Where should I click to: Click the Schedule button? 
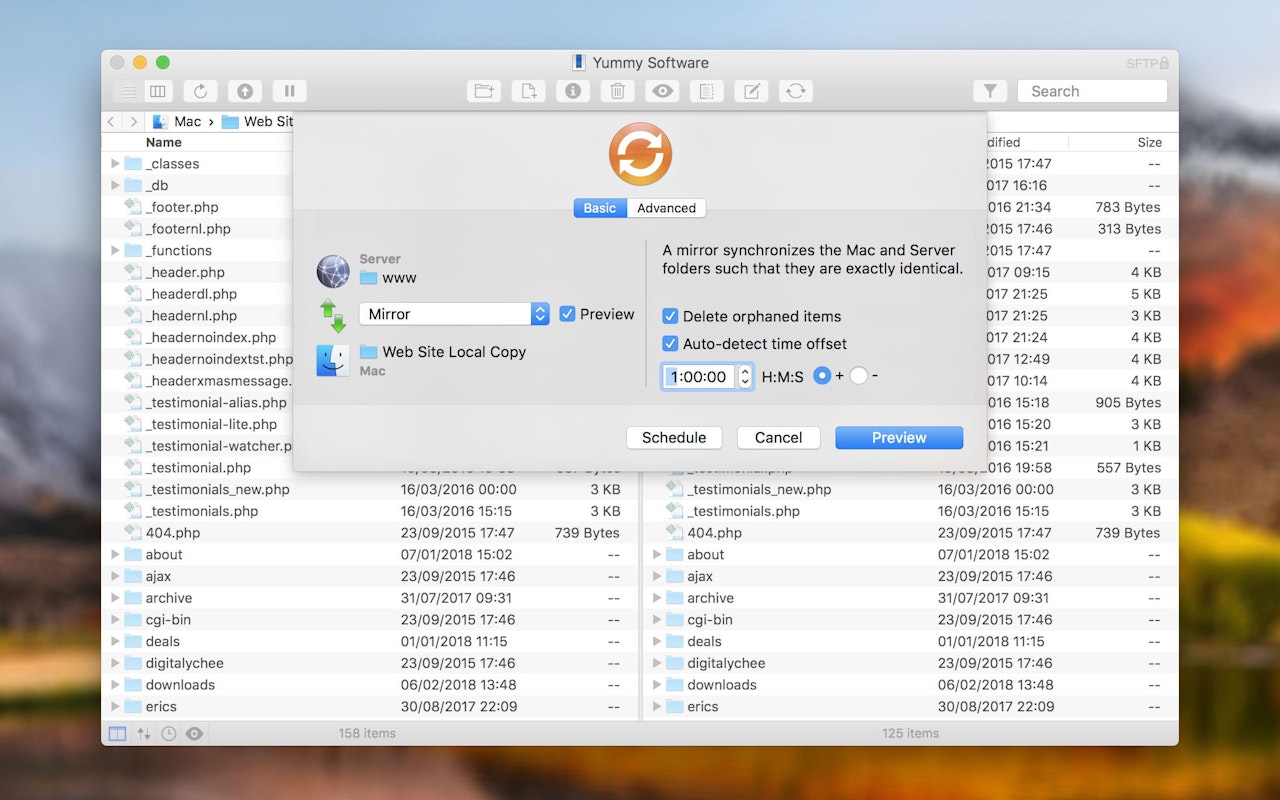click(x=674, y=437)
